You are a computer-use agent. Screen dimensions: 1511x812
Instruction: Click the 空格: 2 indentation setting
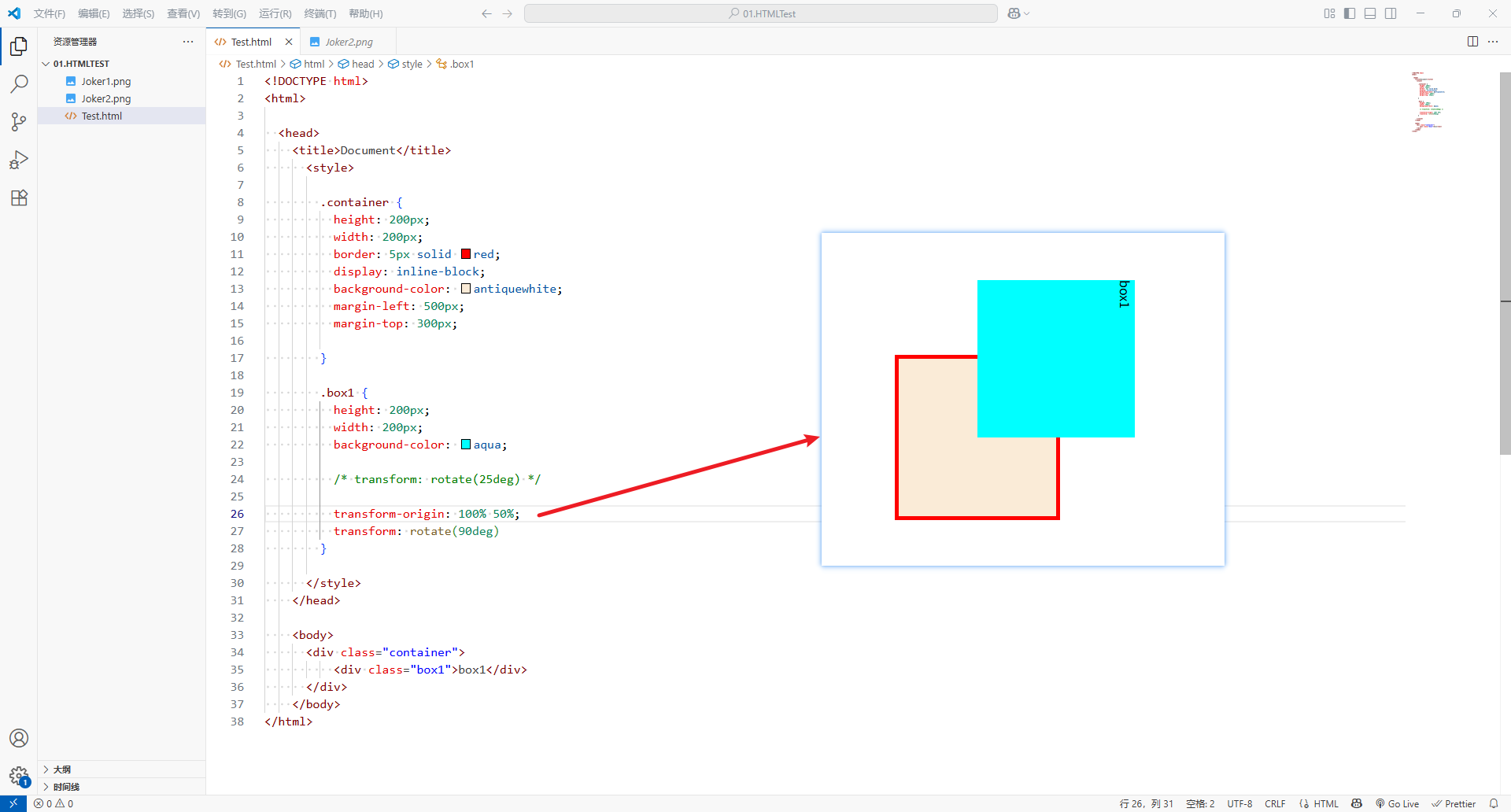(x=1200, y=803)
